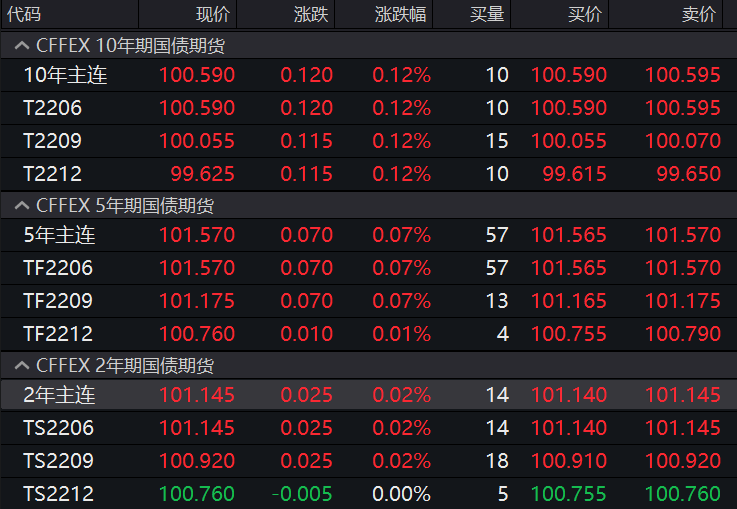737x509 pixels.
Task: Sort by 现价 column header
Action: [212, 15]
